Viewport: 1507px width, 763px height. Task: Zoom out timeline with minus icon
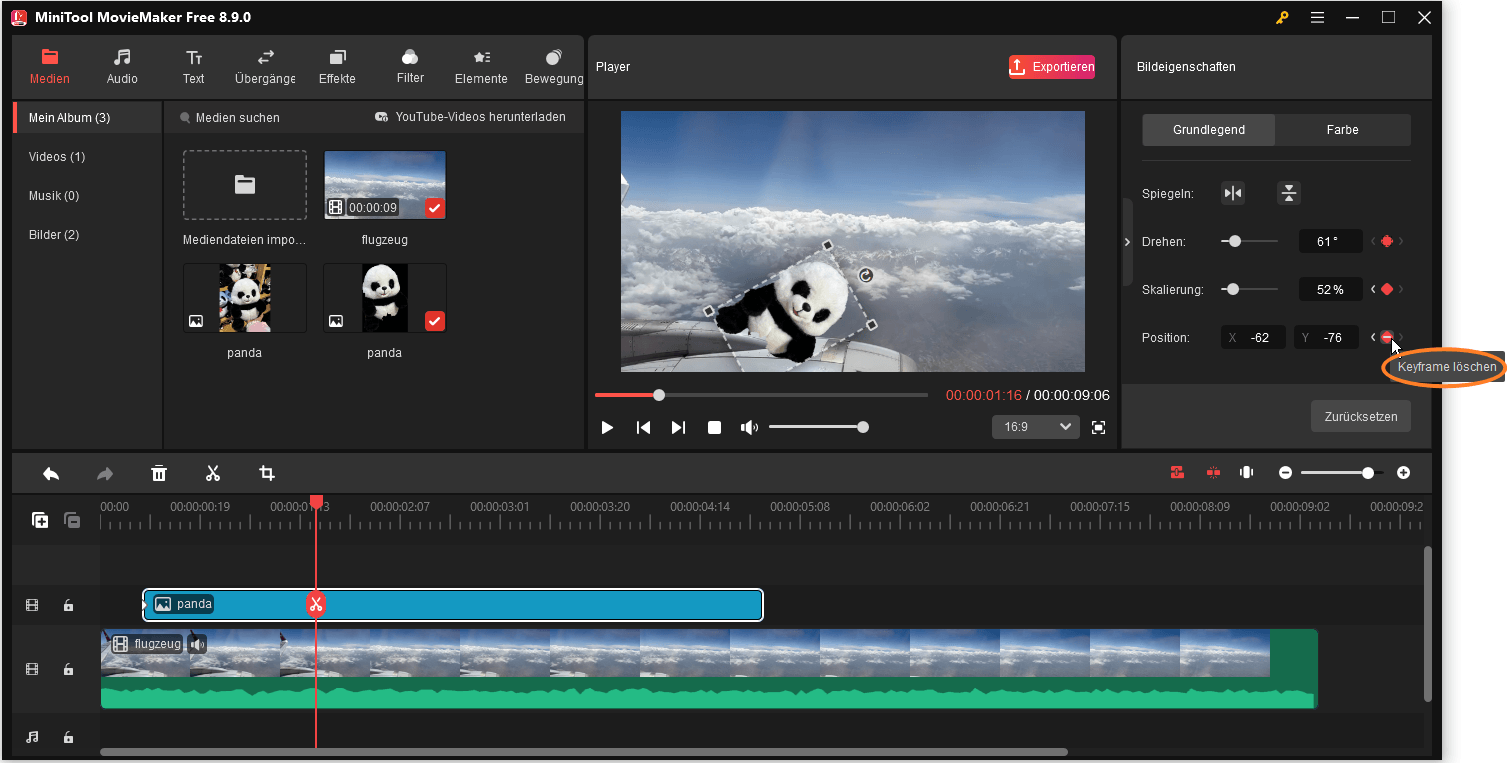1286,473
